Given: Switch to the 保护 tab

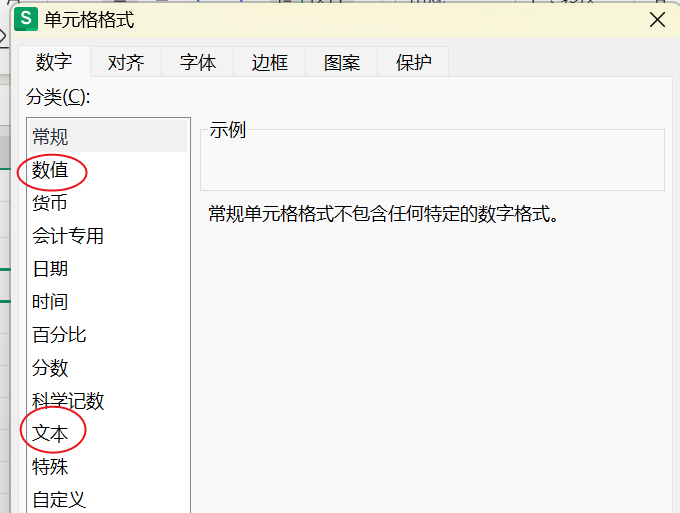Looking at the screenshot, I should tap(414, 63).
